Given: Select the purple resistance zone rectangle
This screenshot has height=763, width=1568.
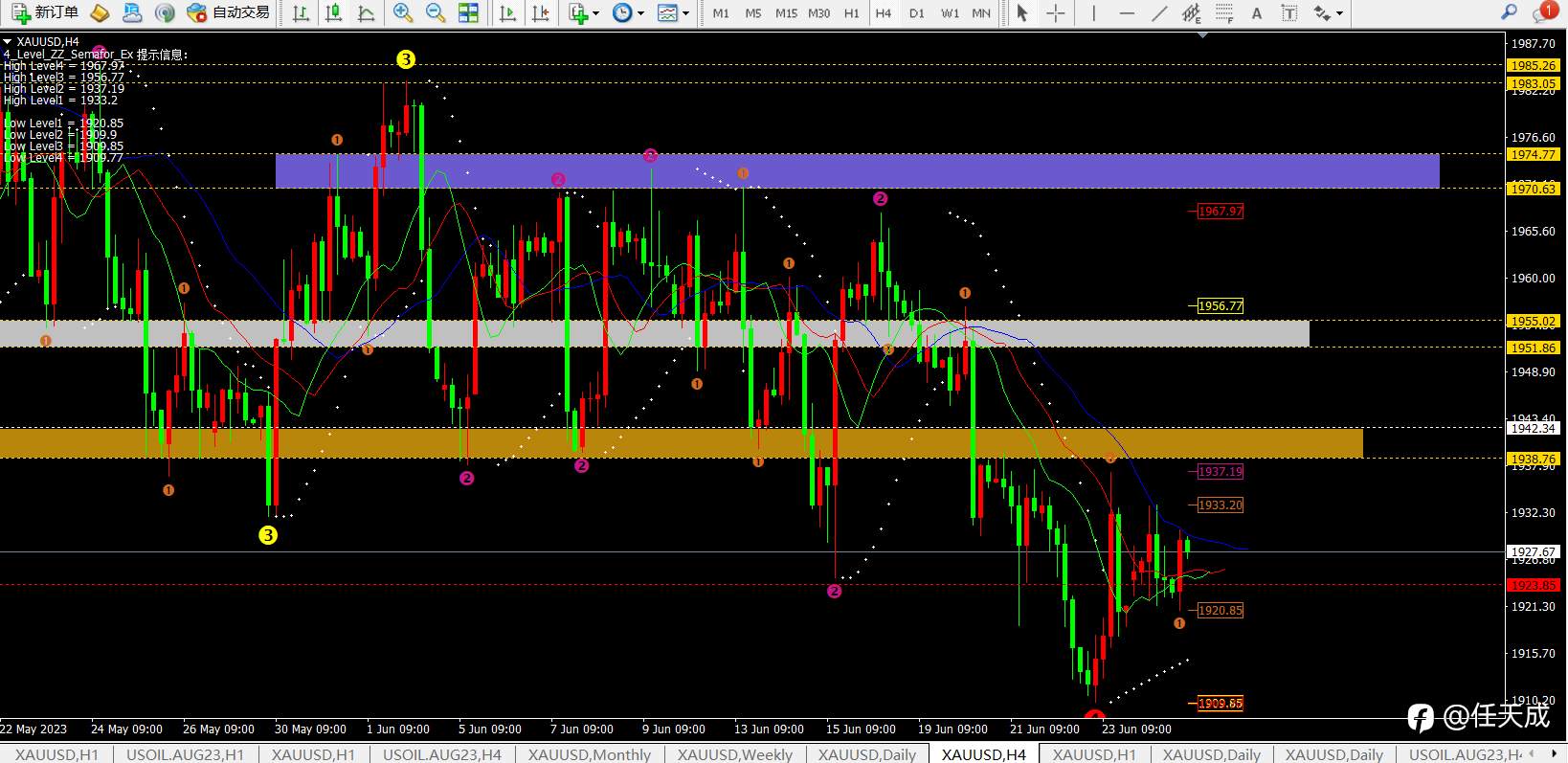Looking at the screenshot, I should [x=858, y=170].
